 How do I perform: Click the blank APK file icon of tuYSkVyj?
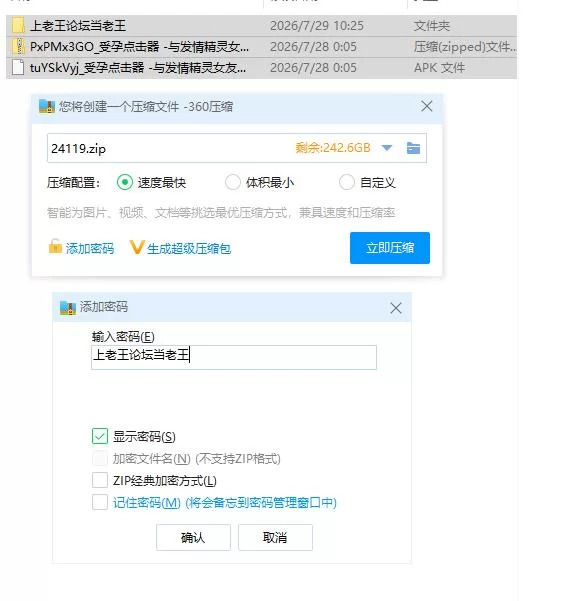tap(18, 67)
